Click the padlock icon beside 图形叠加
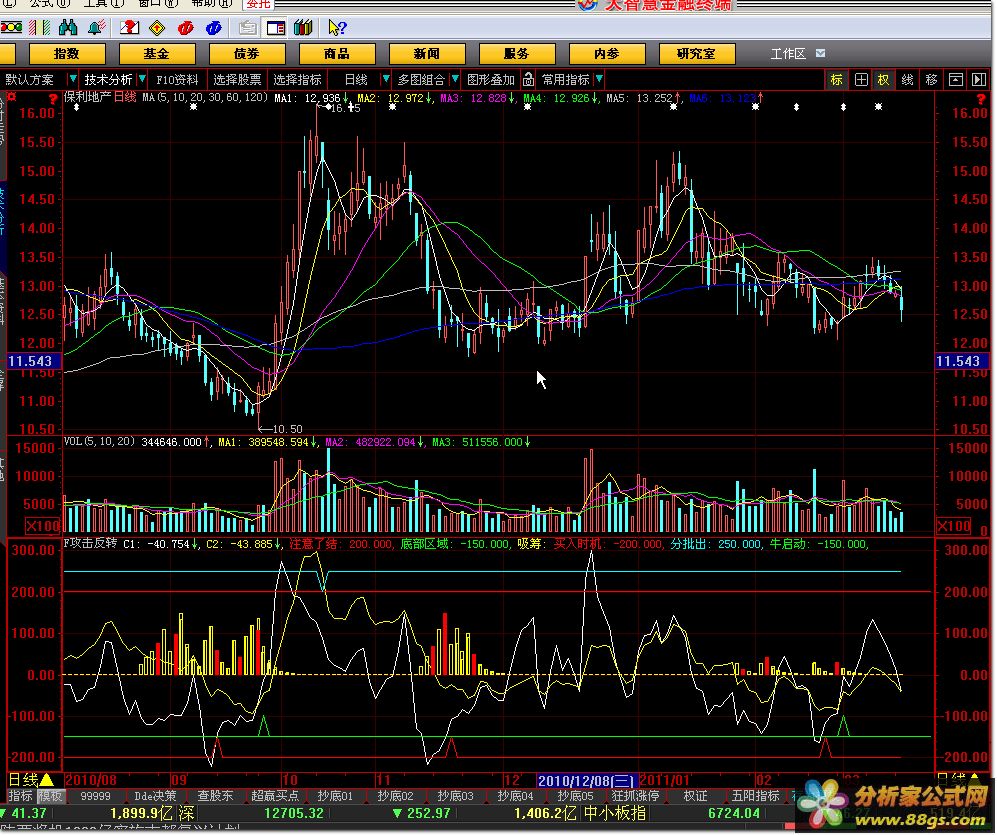This screenshot has height=835, width=997. tap(528, 79)
